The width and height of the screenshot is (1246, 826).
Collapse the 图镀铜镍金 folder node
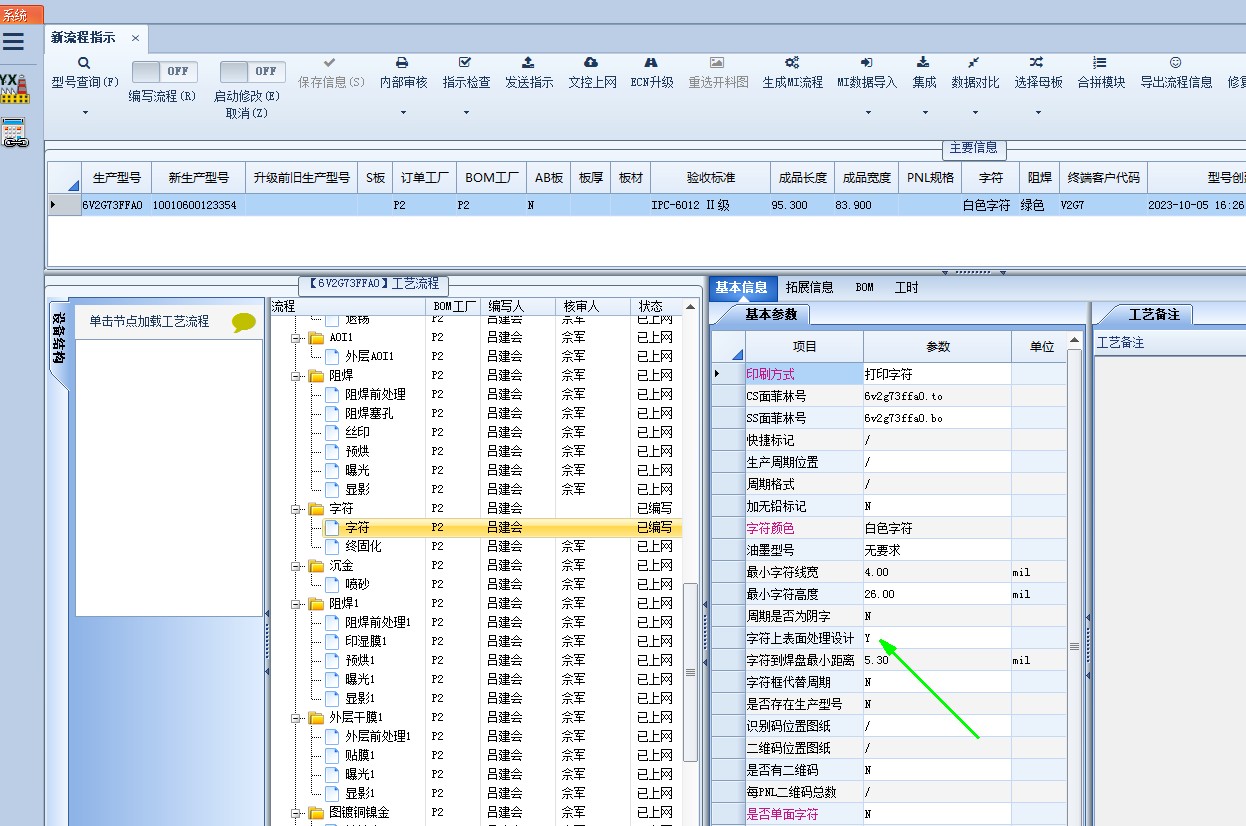pyautogui.click(x=296, y=813)
